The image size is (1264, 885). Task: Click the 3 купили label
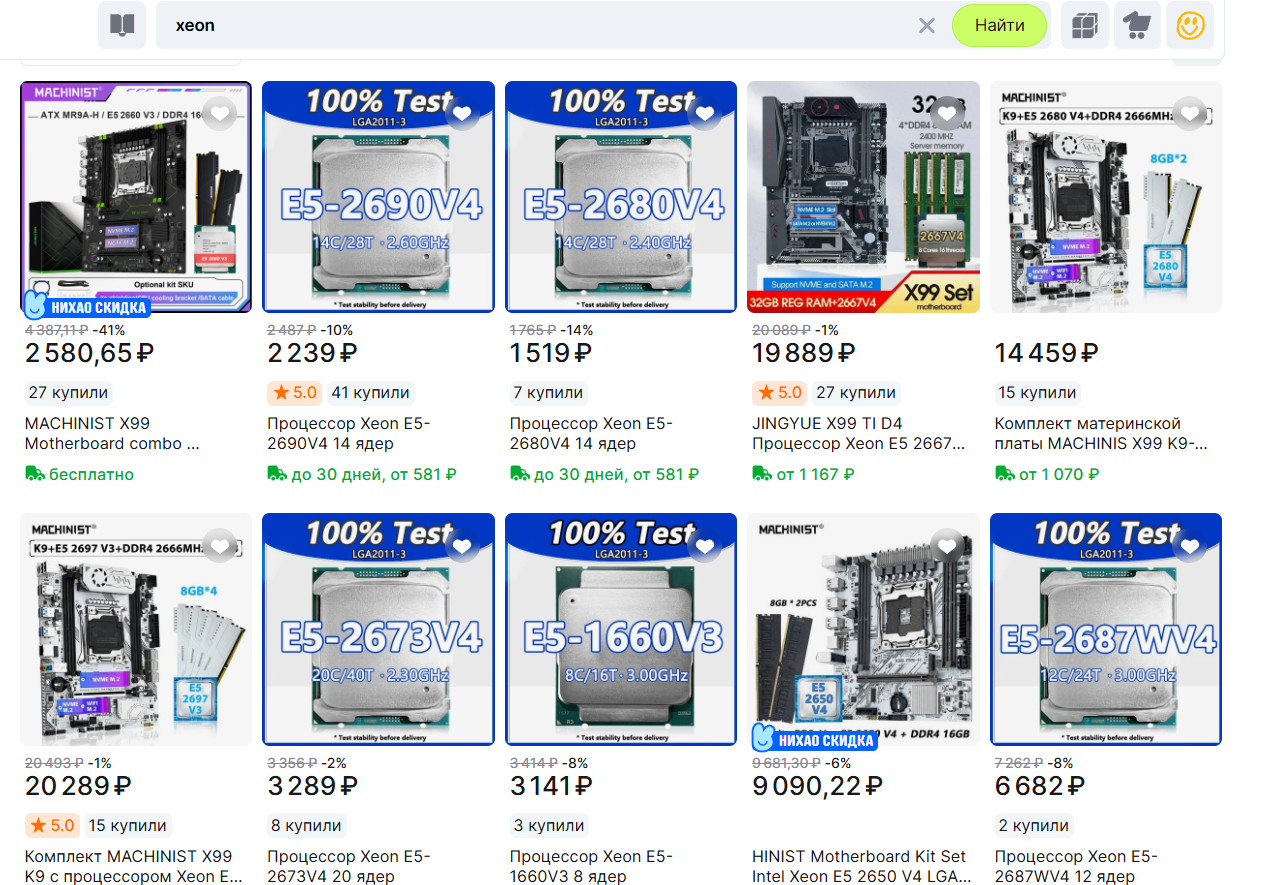(548, 825)
